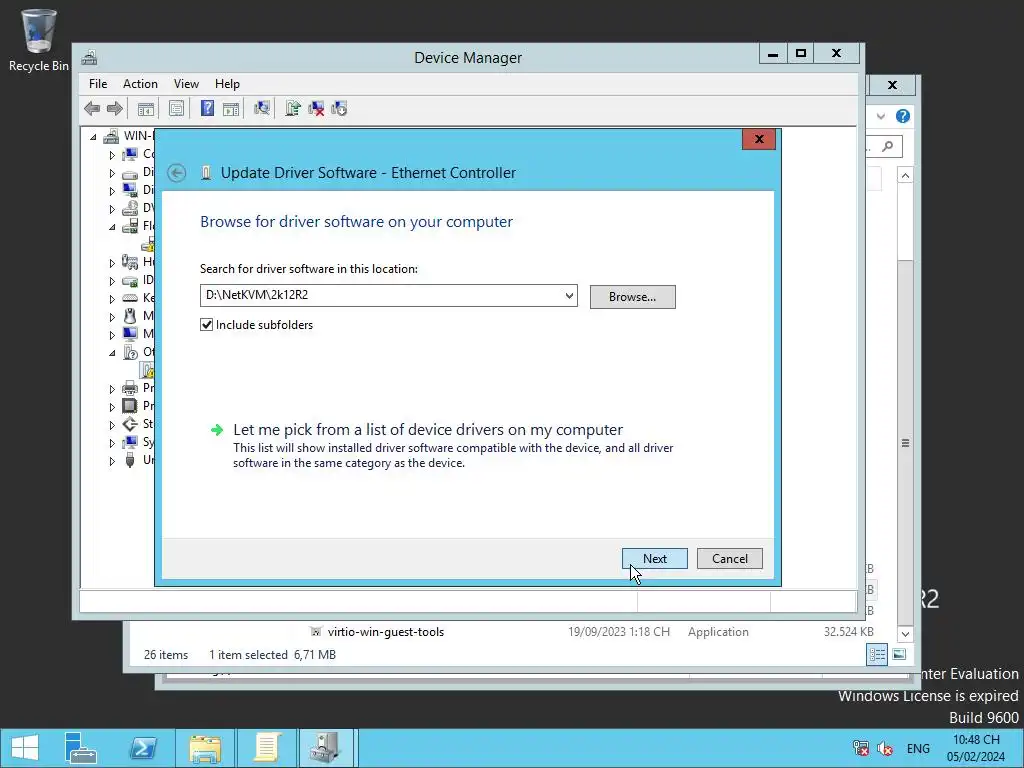Switch File Explorer to details view icon
The height and width of the screenshot is (768, 1024).
877,654
